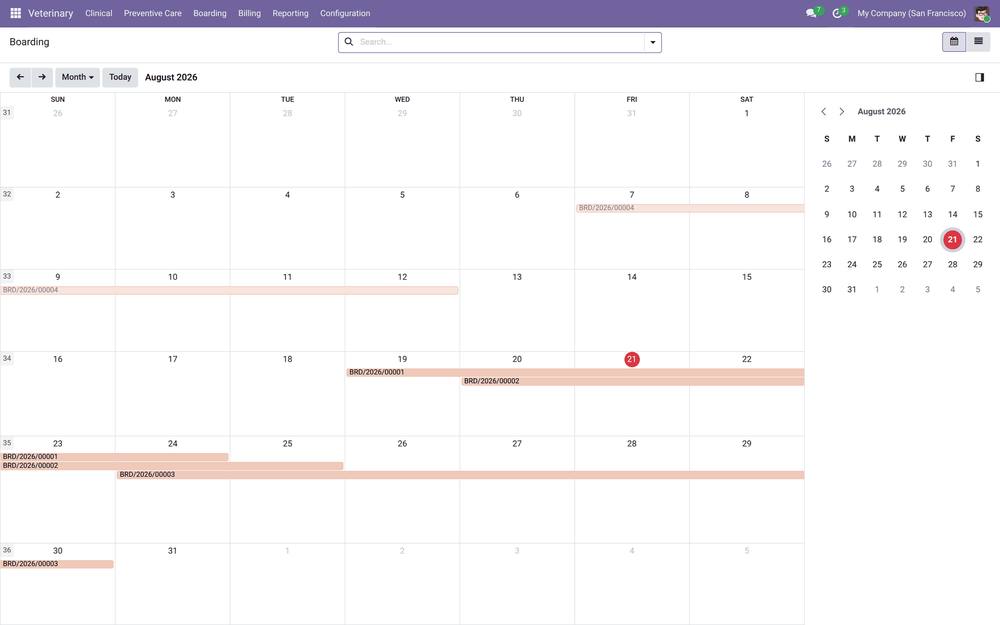The image size is (1000, 625).
Task: Open the activities clock icon
Action: click(x=837, y=13)
